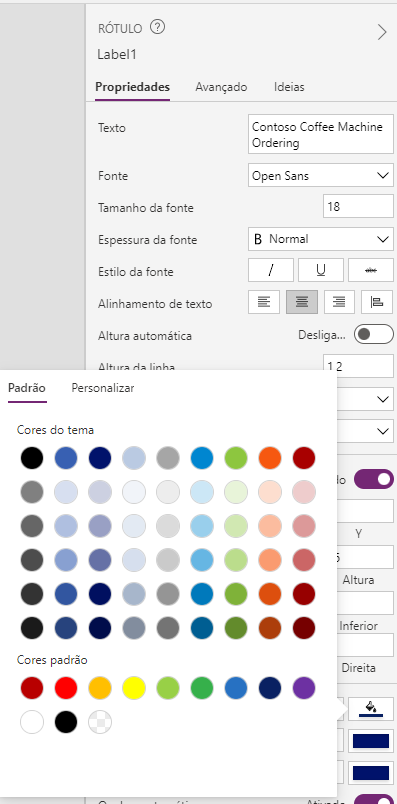Align text to the center

coord(302,302)
